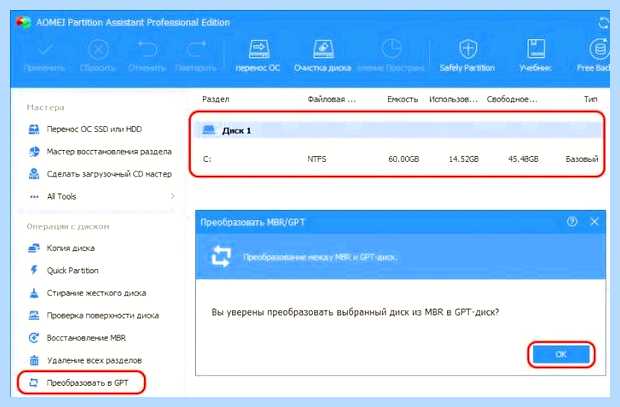Click the NTFS file system cell

point(317,159)
